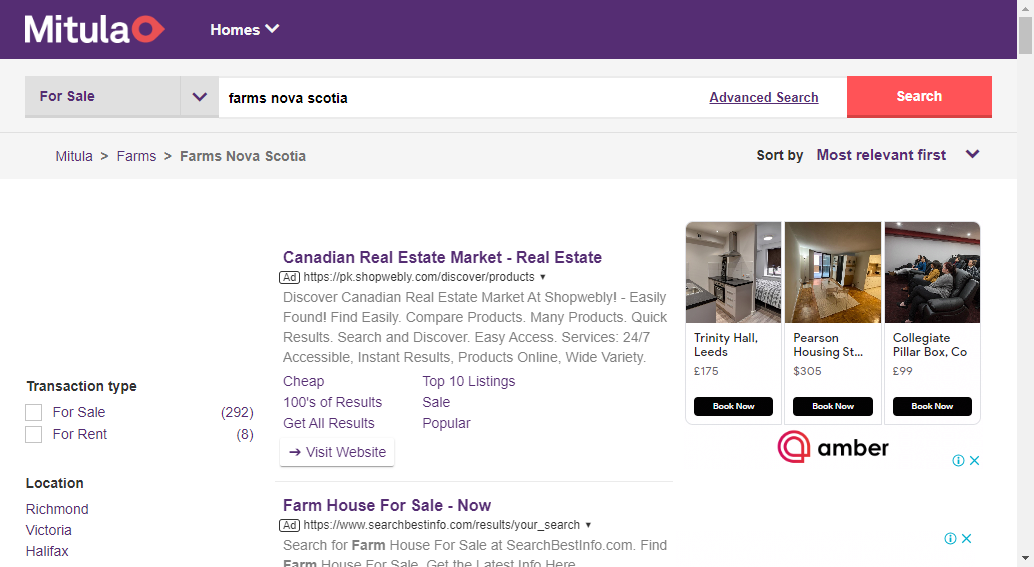This screenshot has width=1034, height=567.
Task: Click the scrollbar down arrow
Action: coord(1025,560)
